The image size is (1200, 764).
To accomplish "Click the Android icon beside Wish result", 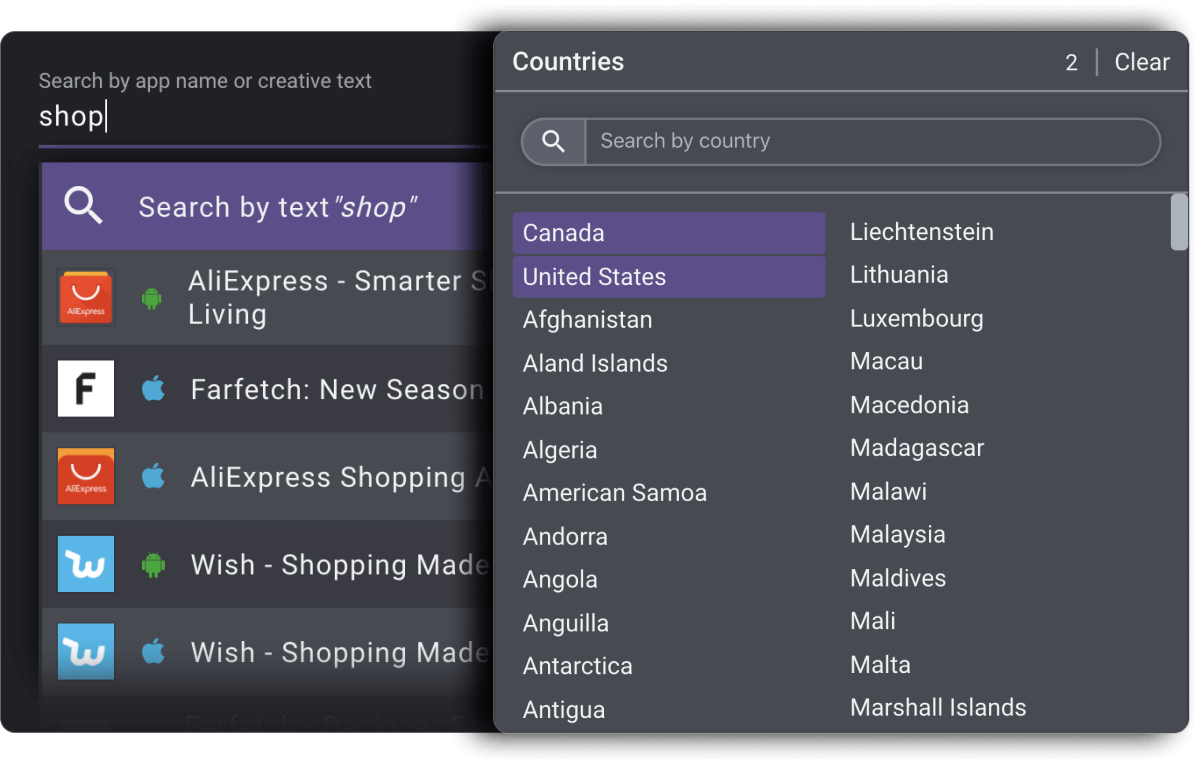I will tap(153, 565).
